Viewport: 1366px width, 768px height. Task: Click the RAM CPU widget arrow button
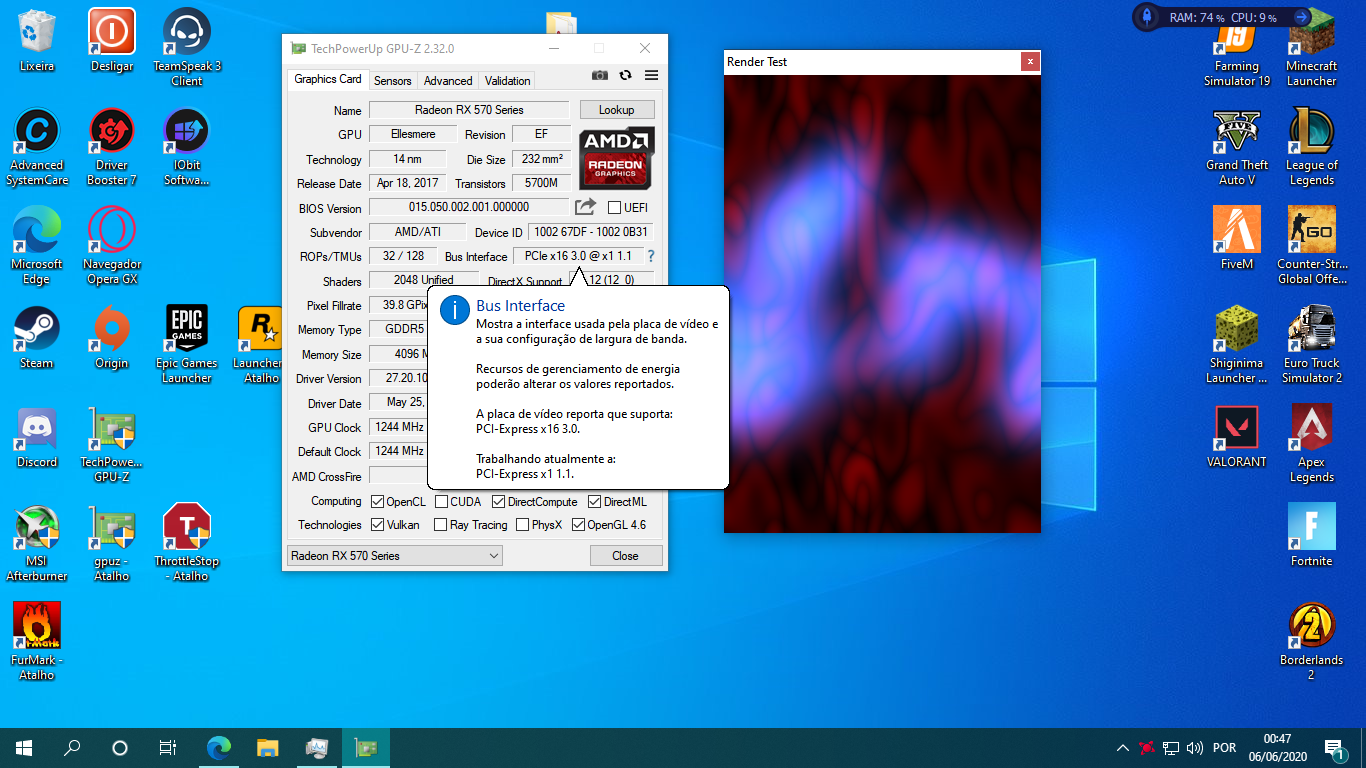point(1301,17)
